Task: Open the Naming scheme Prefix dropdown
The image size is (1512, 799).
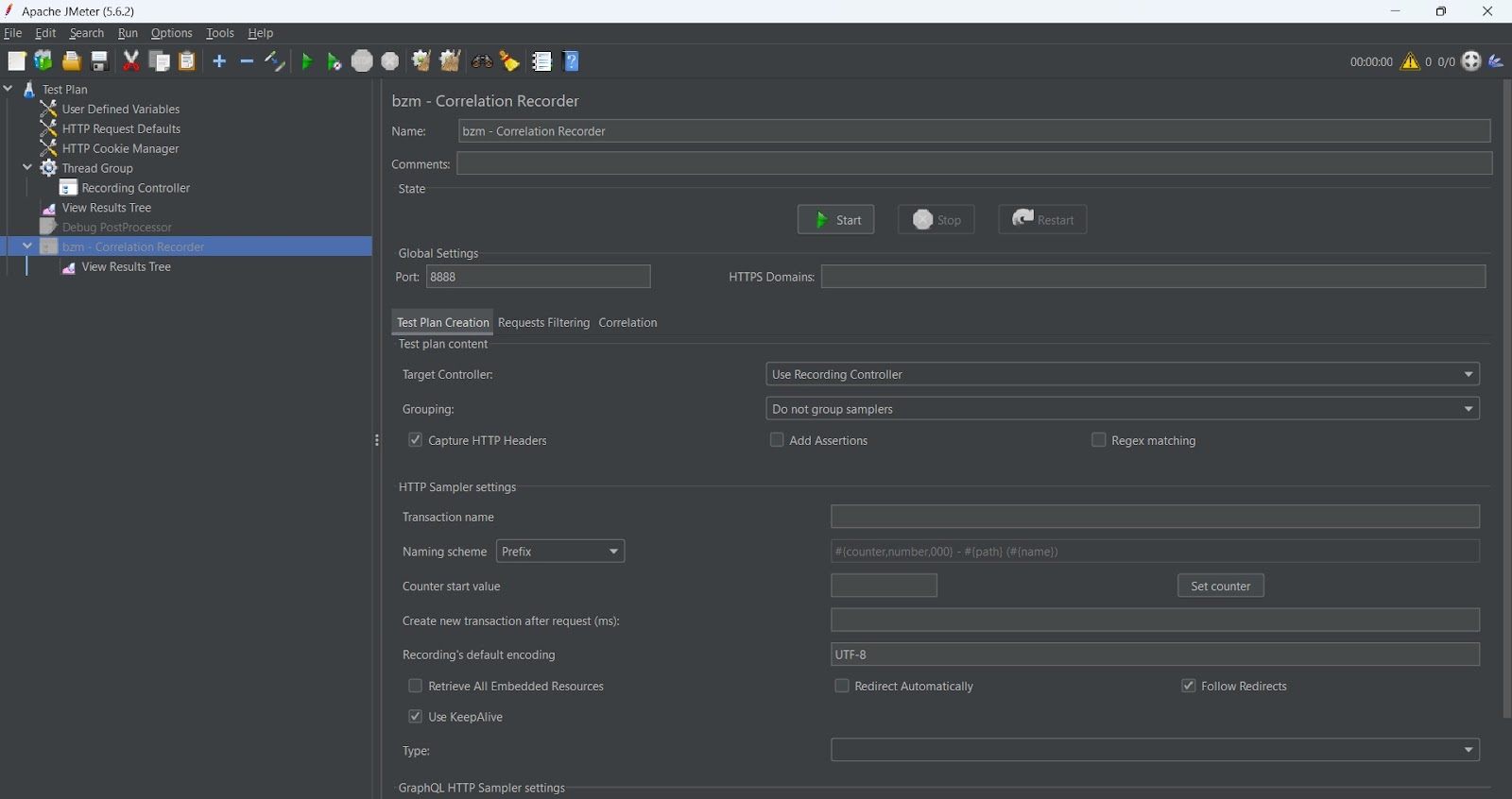Action: (x=560, y=552)
